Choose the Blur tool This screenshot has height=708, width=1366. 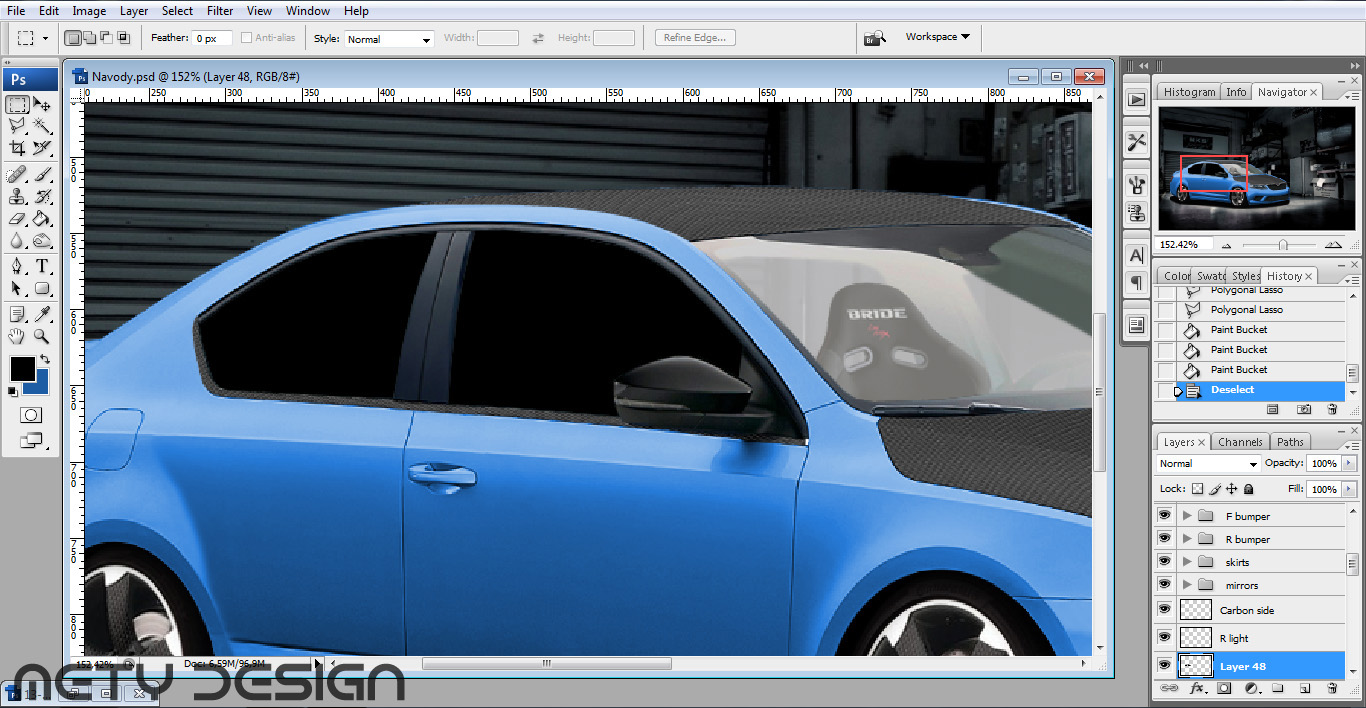click(17, 241)
